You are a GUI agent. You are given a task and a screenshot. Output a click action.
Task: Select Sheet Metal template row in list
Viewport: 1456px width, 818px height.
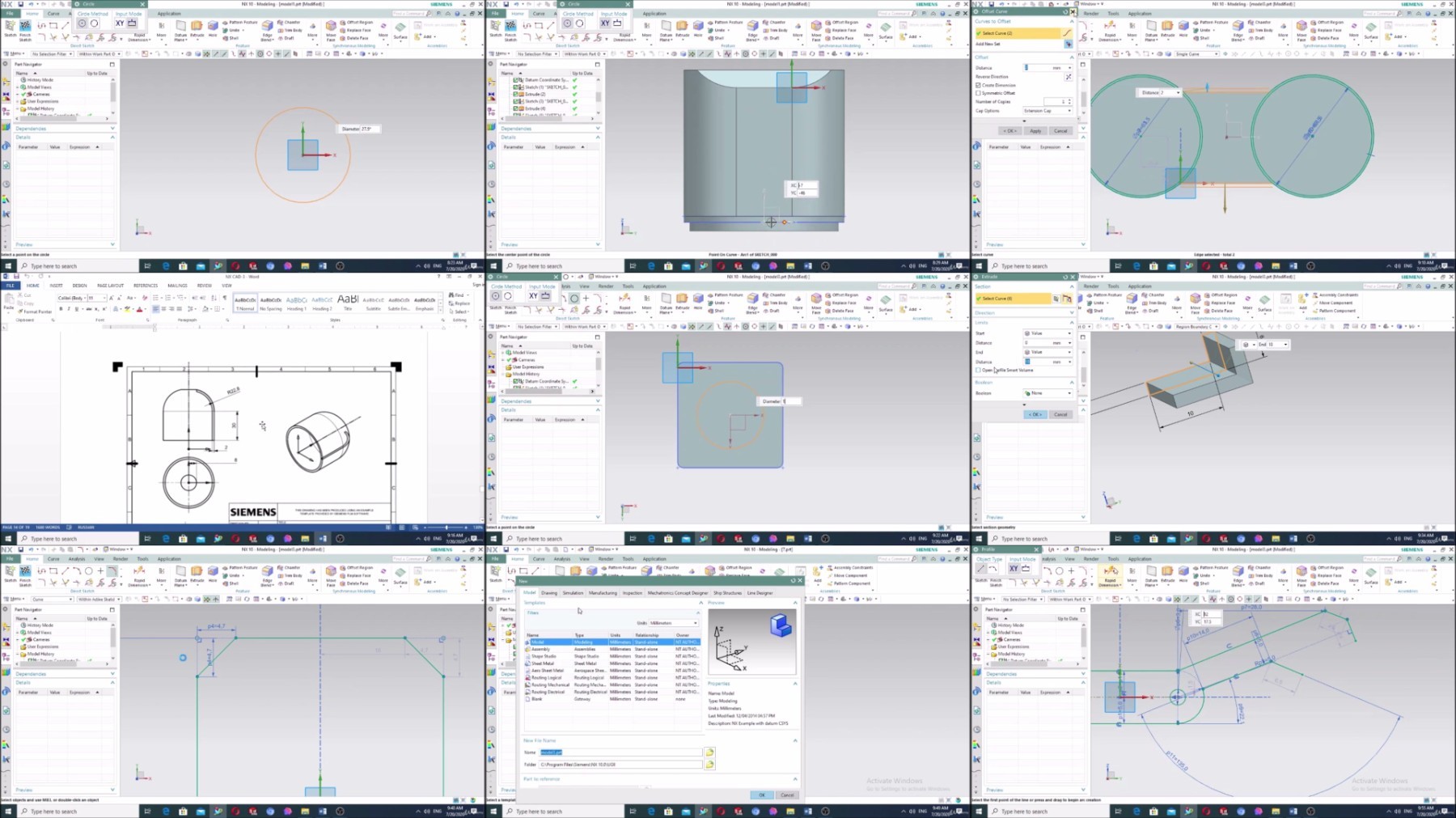pos(612,663)
